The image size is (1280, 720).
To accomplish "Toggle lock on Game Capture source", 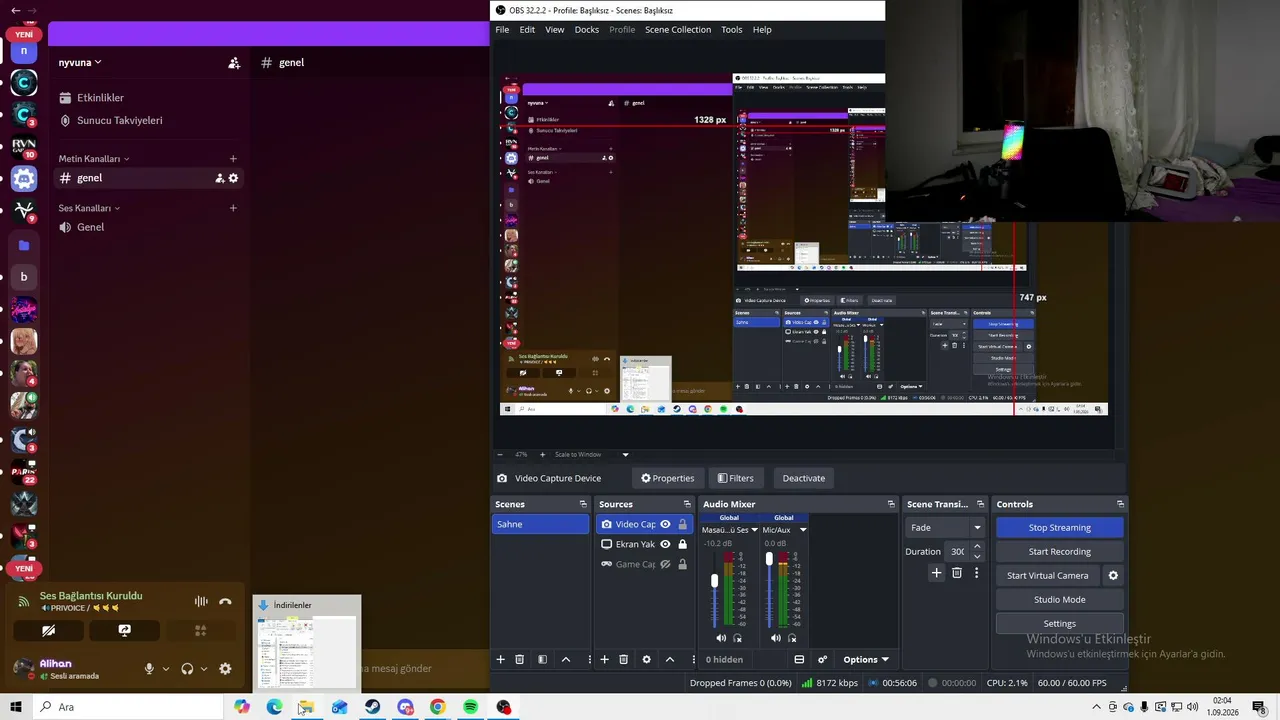I will pos(683,564).
